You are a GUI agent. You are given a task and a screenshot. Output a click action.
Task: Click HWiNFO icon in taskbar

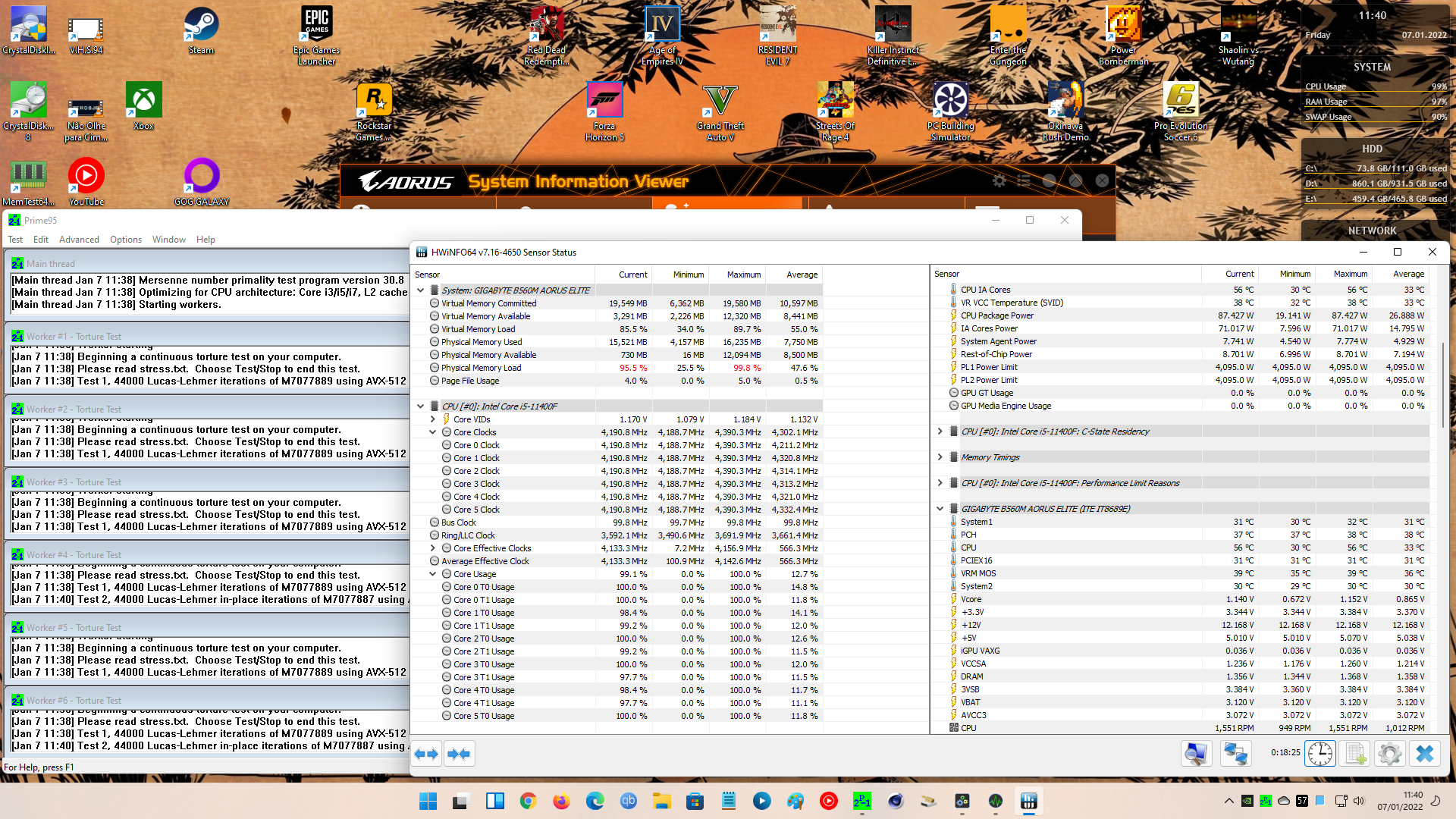(1028, 801)
